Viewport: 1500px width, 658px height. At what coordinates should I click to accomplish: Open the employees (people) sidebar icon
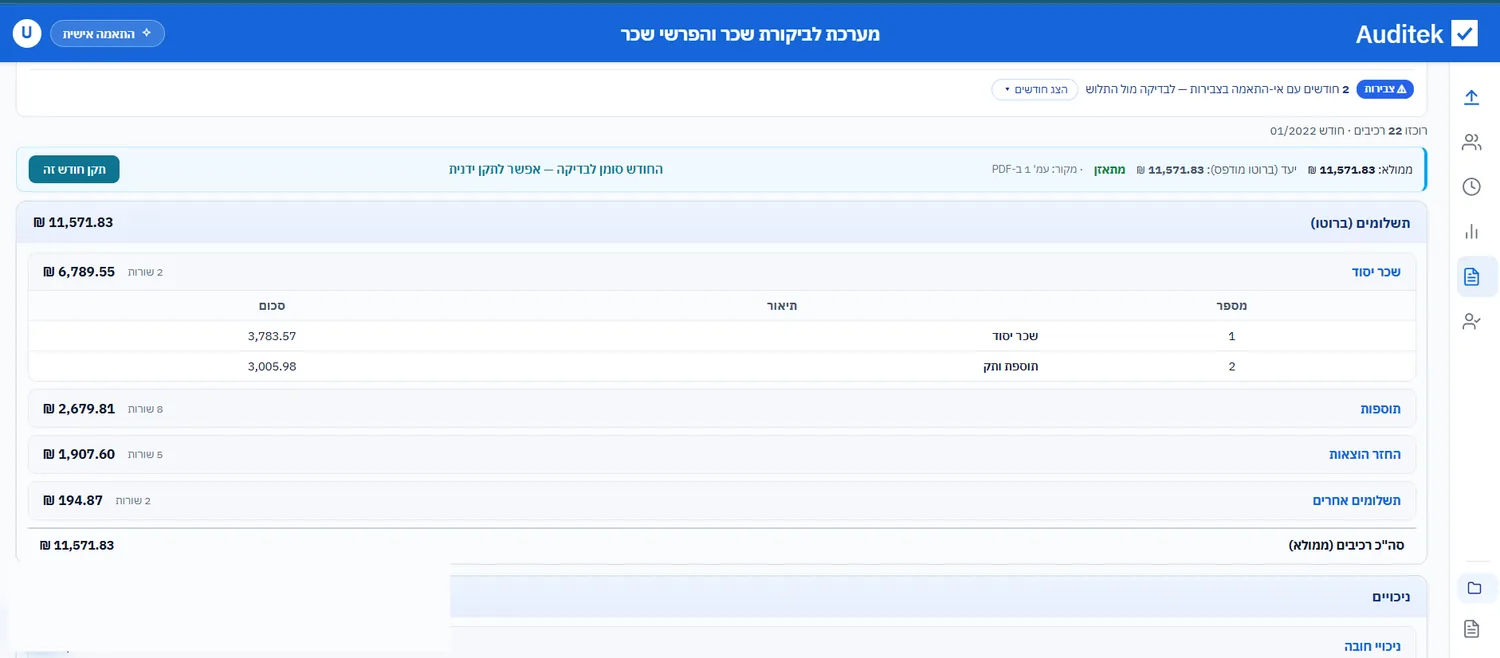point(1471,142)
